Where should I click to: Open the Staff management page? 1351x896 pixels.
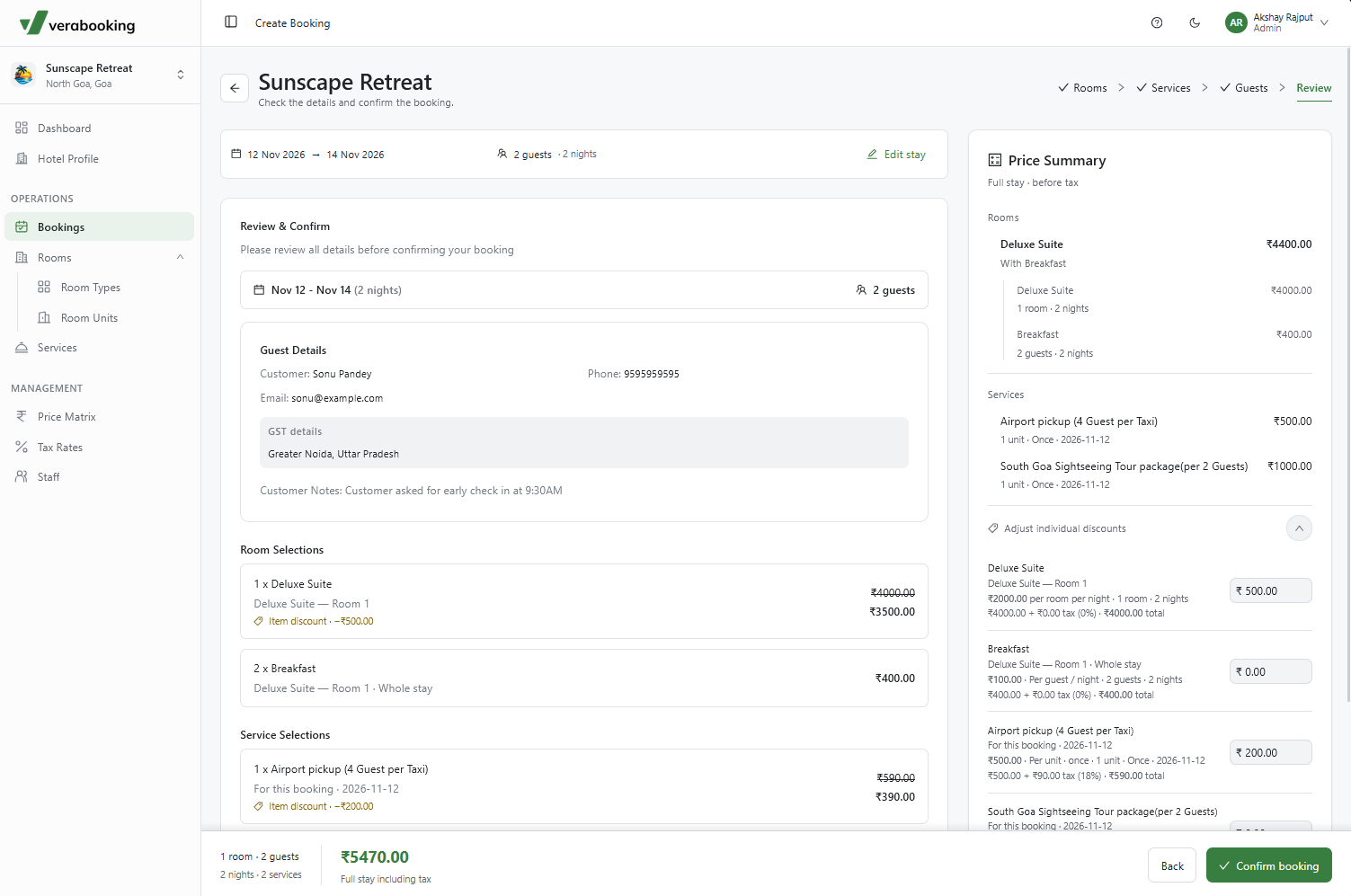(100, 477)
